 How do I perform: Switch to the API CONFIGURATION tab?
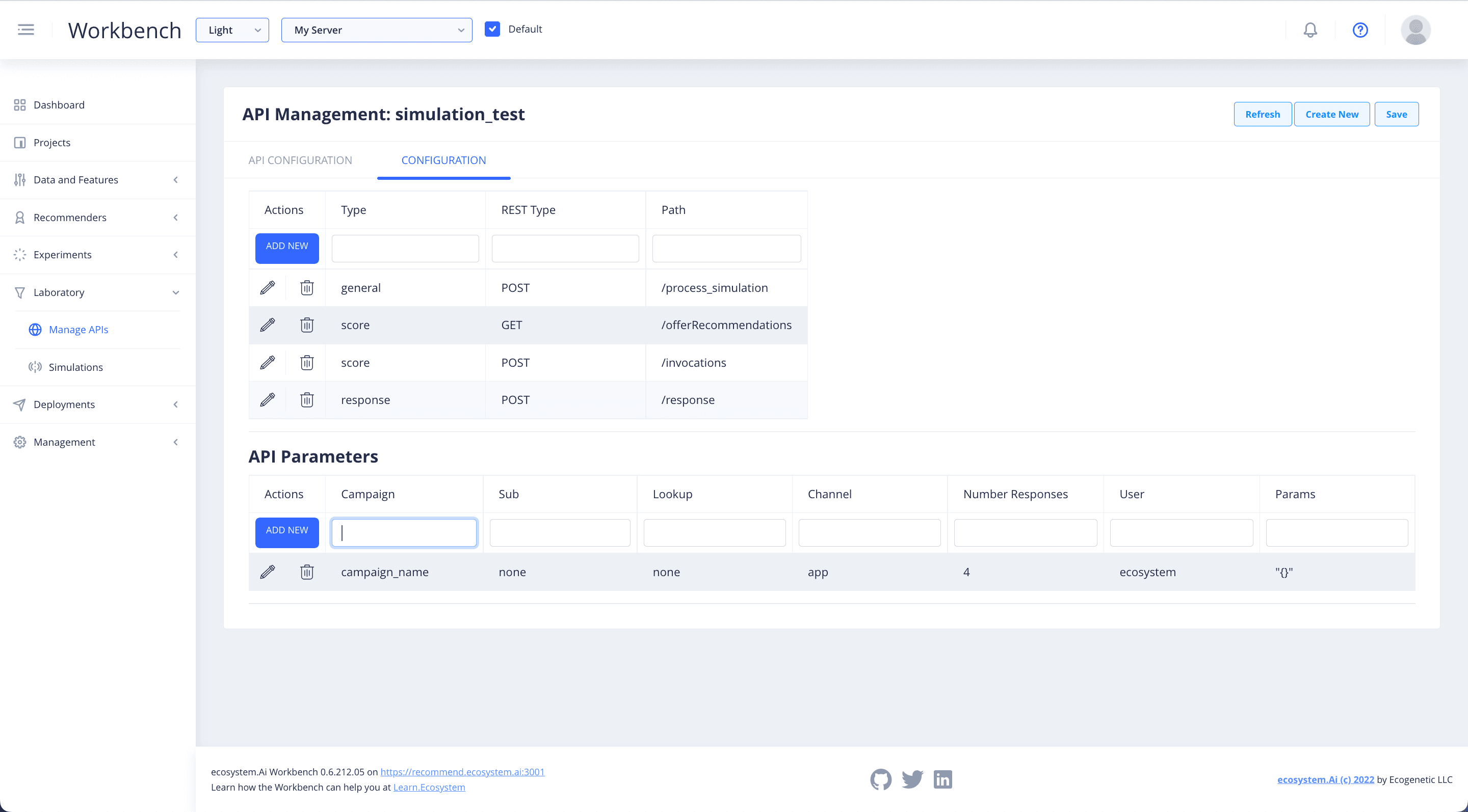pyautogui.click(x=300, y=160)
